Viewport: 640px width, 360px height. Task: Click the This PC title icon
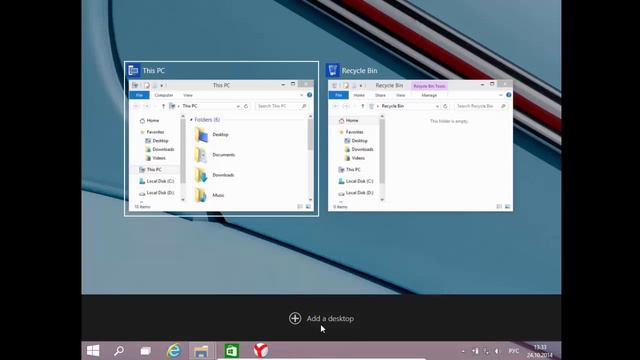coord(133,71)
